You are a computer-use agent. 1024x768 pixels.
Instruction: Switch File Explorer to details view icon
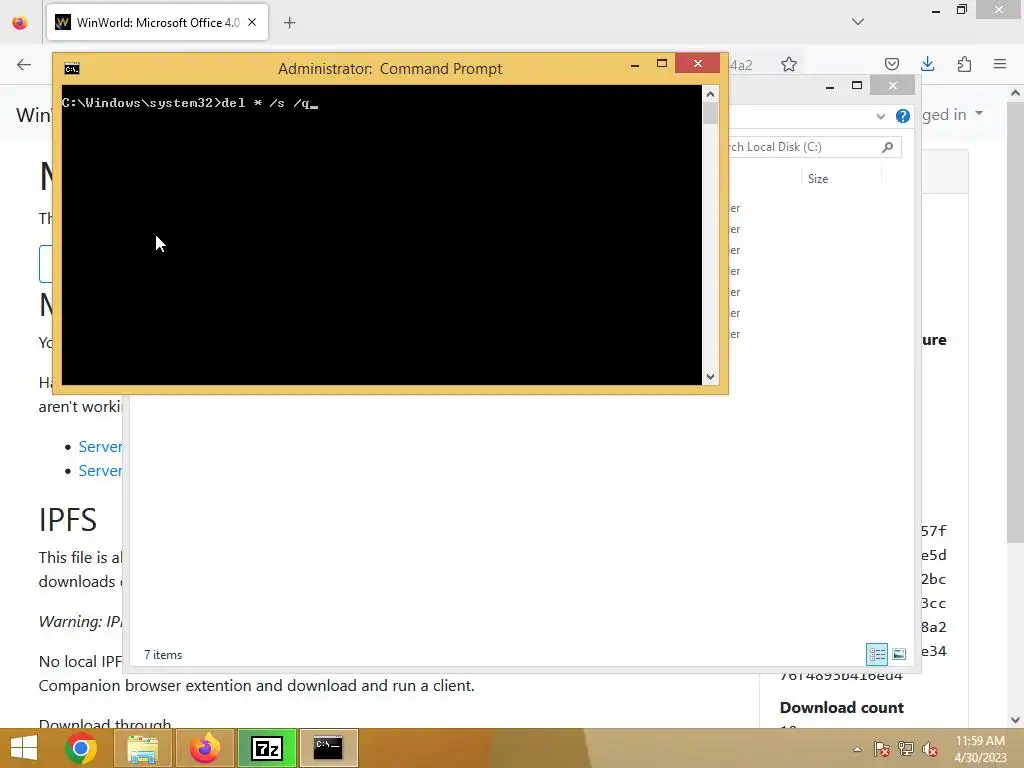(877, 654)
